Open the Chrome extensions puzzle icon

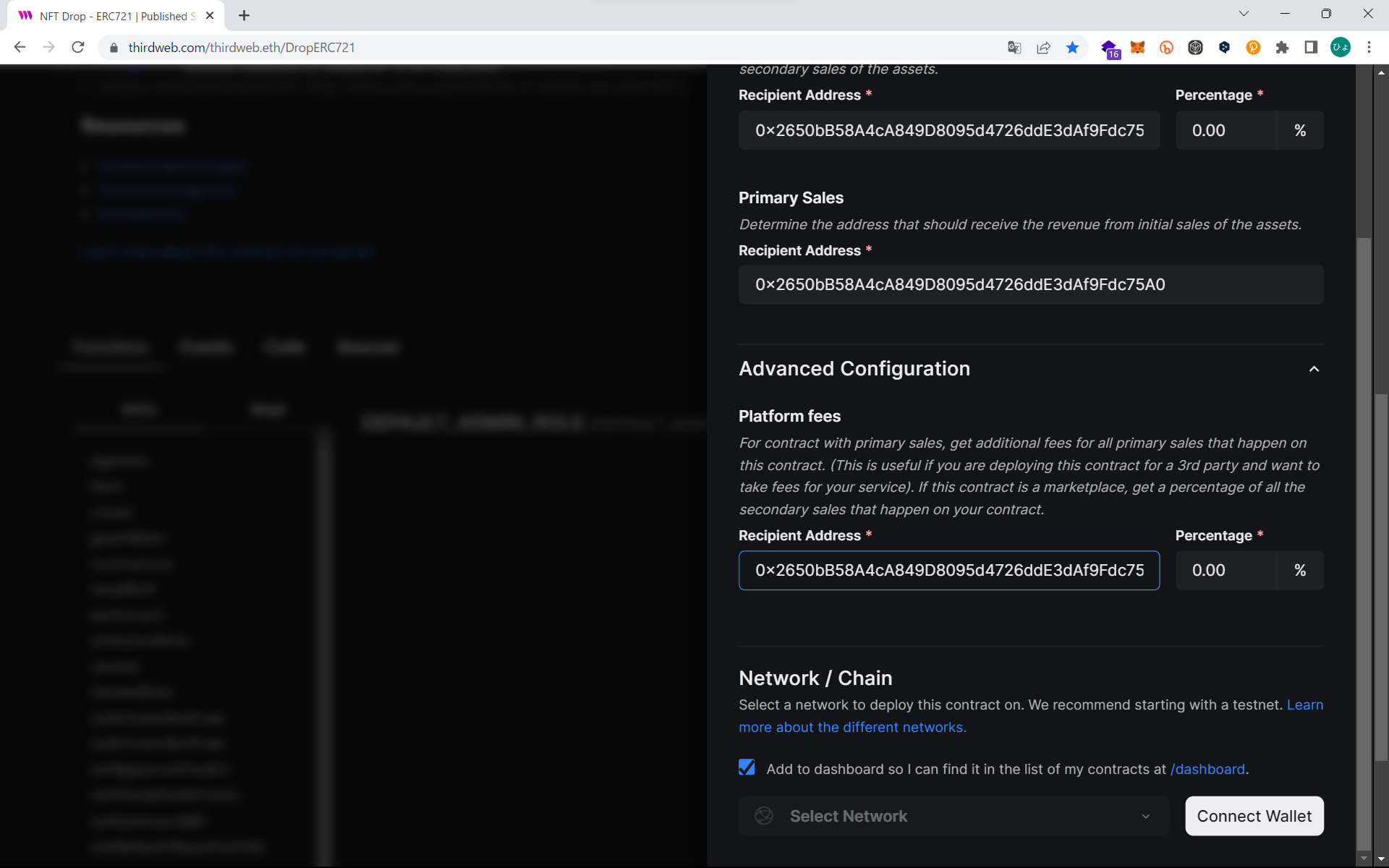tap(1282, 48)
